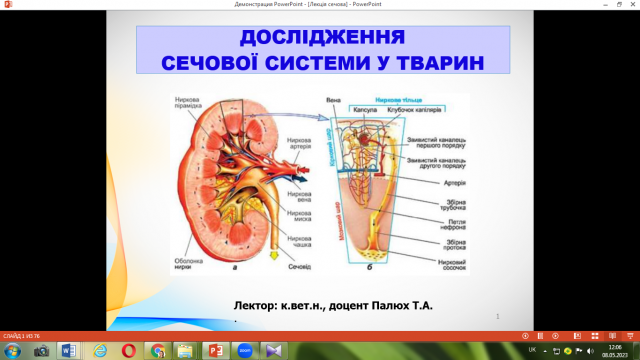Switch to PowerPoint taskbar button
Image resolution: width=640 pixels, height=360 pixels.
(216, 351)
